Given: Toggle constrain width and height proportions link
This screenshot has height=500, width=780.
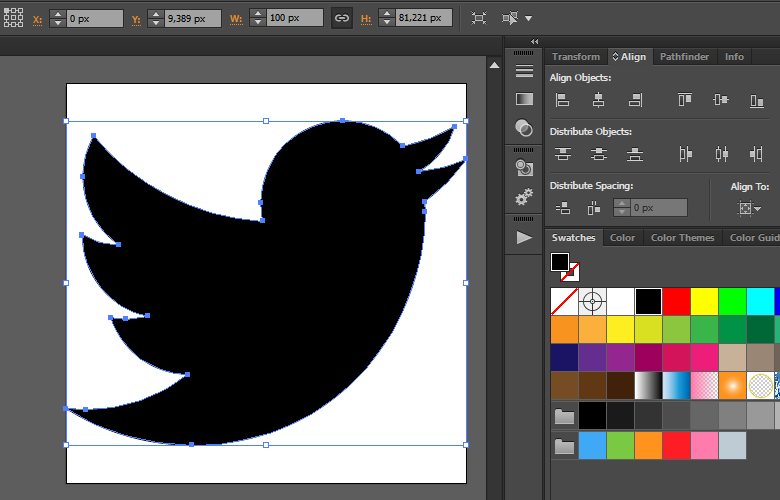Looking at the screenshot, I should [342, 18].
